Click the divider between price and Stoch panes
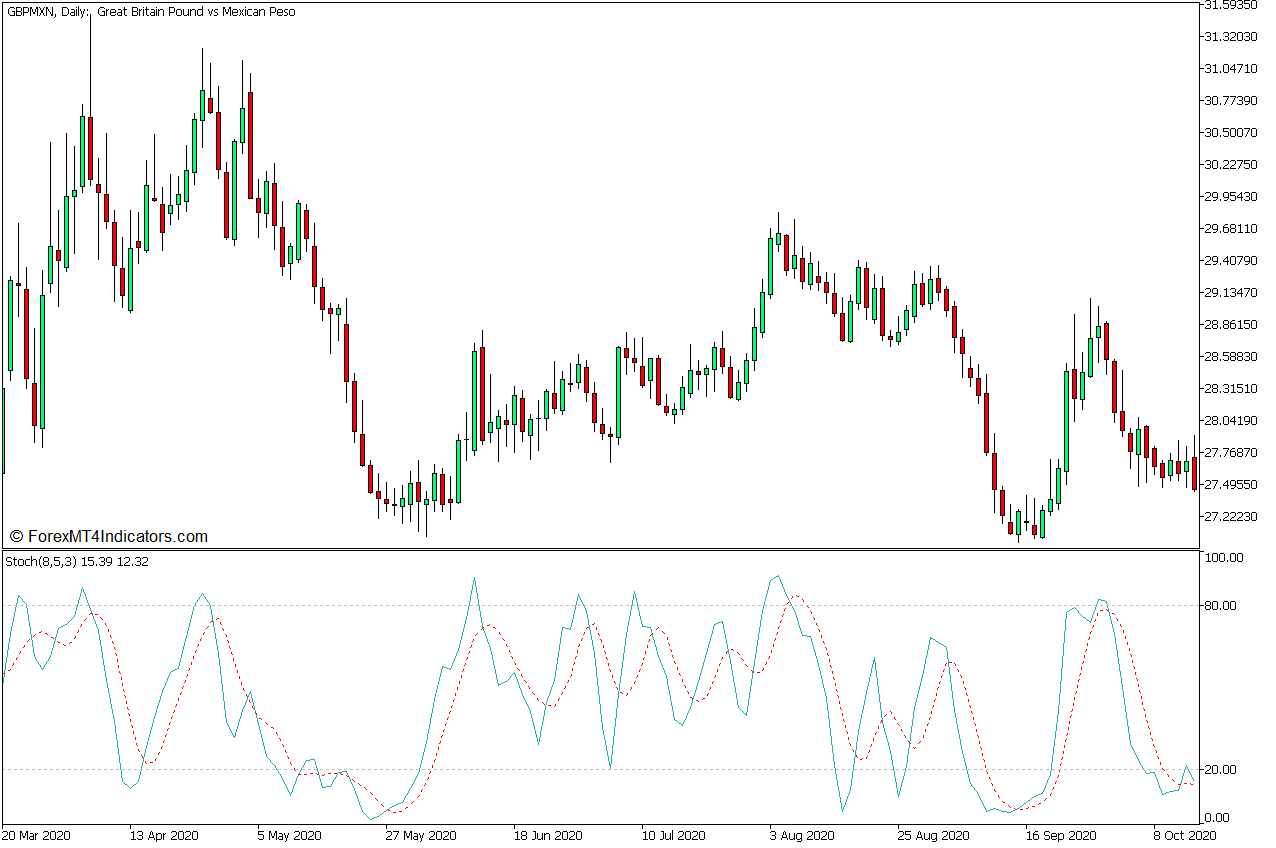 click(600, 549)
